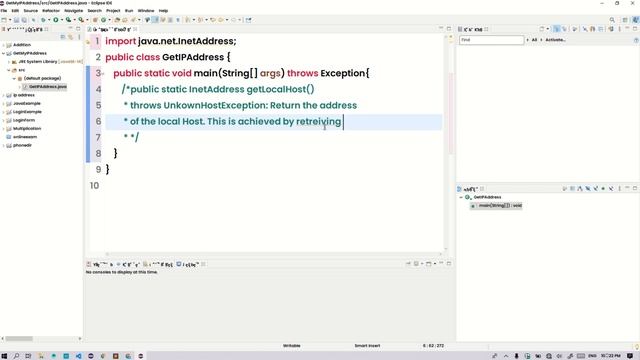Expand the ip address project
The height and width of the screenshot is (360, 640).
[x=4, y=95]
